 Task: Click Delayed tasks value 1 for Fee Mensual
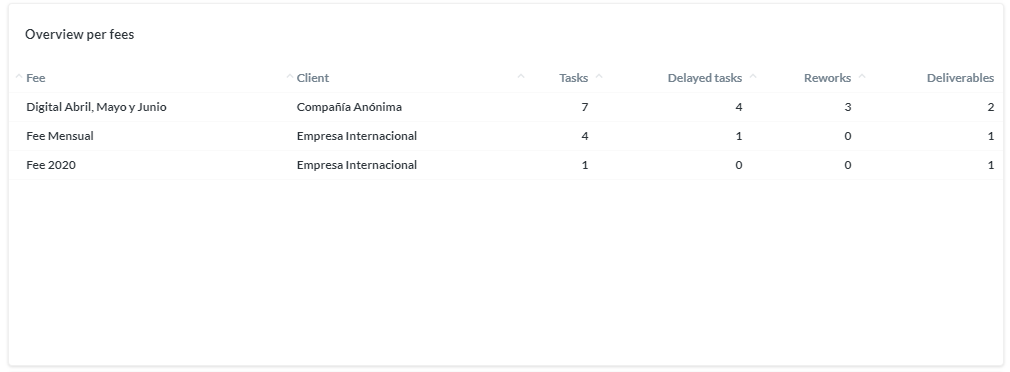(739, 136)
